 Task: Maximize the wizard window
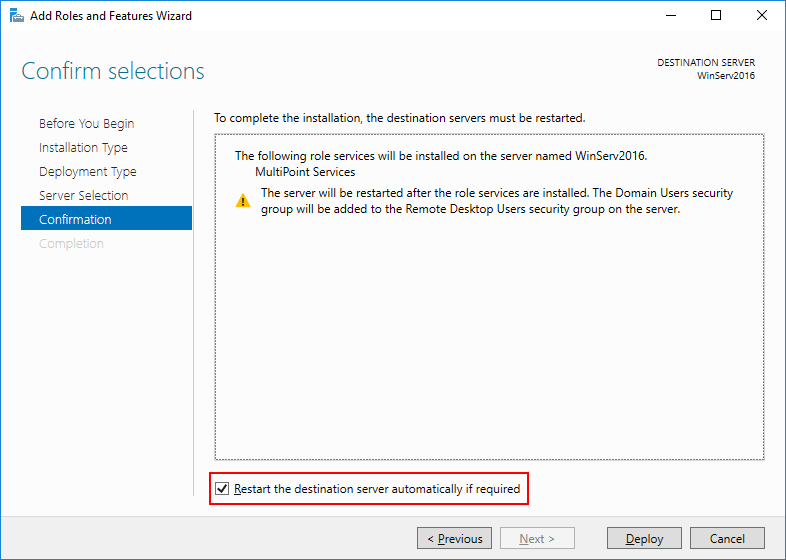pyautogui.click(x=716, y=16)
